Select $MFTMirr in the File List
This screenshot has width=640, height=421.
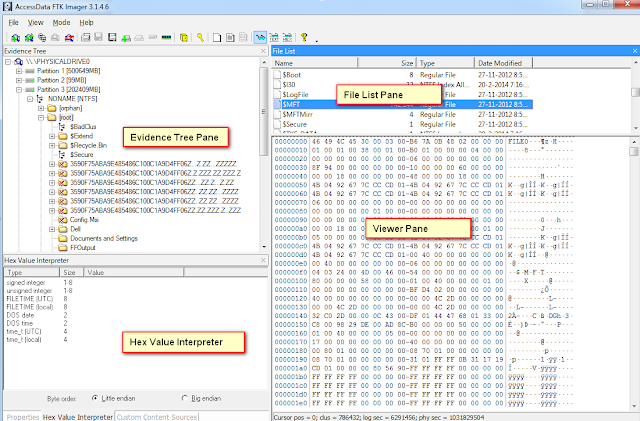(402, 114)
